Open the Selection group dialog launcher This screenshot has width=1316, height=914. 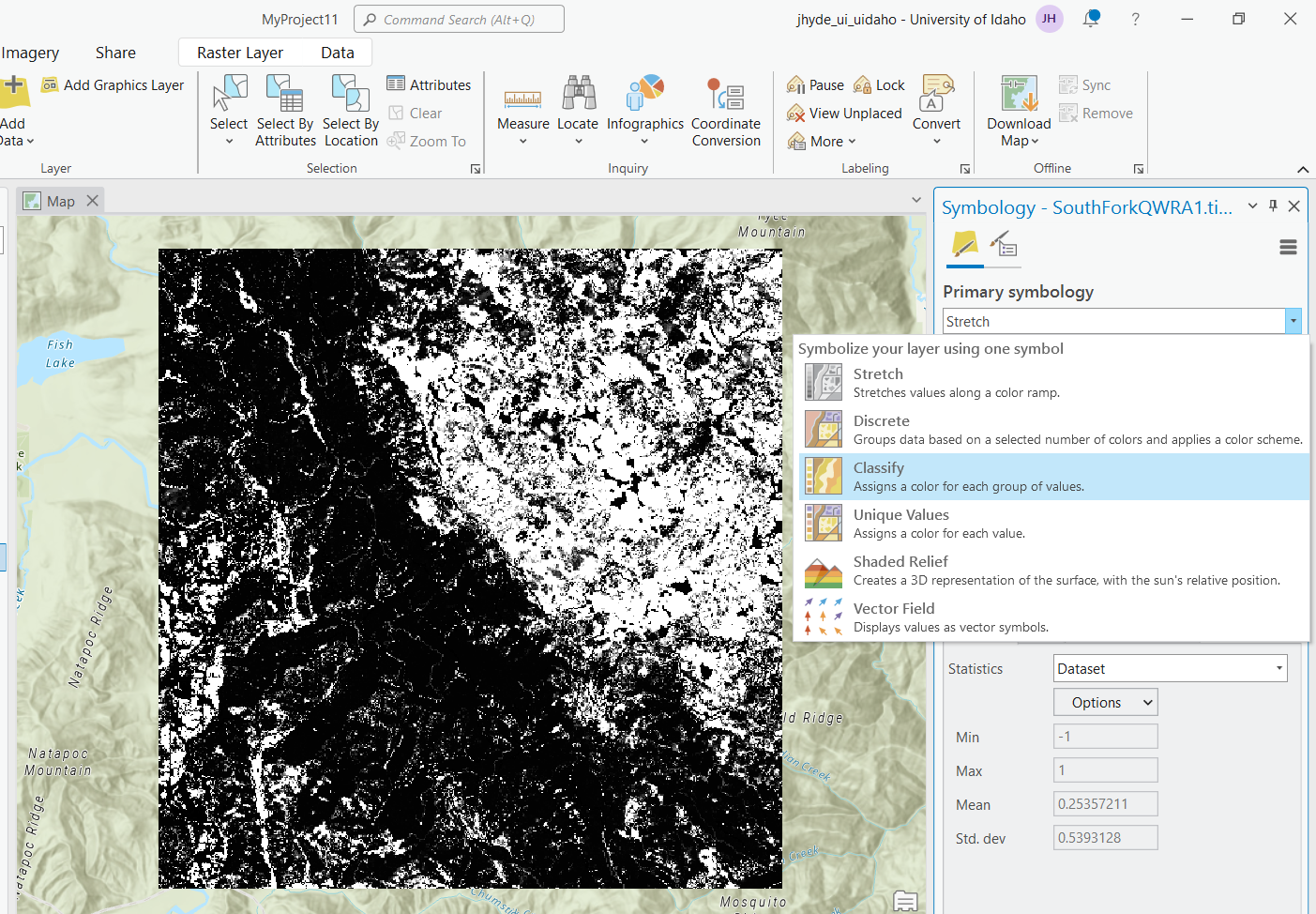(476, 169)
